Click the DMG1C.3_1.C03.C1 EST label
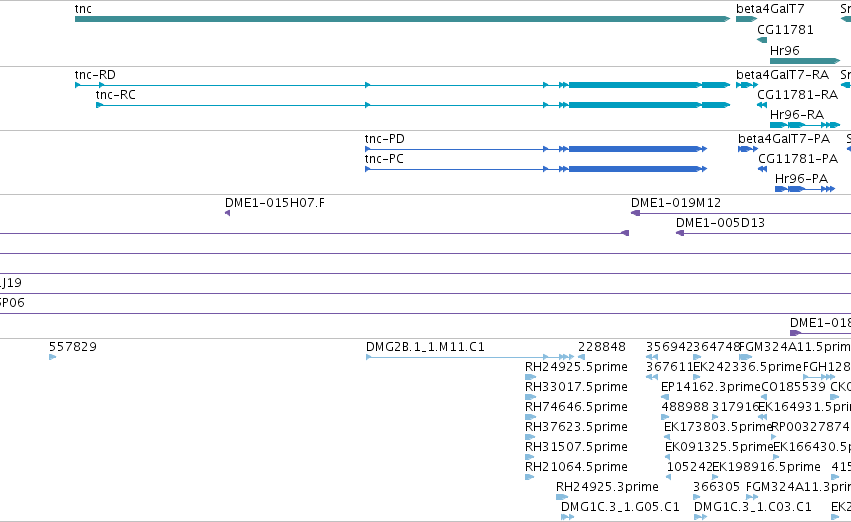The height and width of the screenshot is (522, 851). point(753,507)
